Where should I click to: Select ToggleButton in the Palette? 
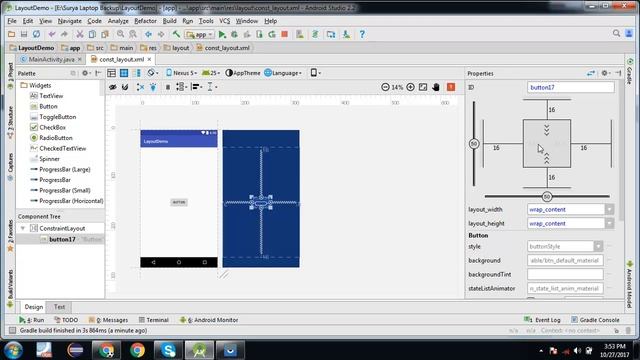pyautogui.click(x=53, y=117)
